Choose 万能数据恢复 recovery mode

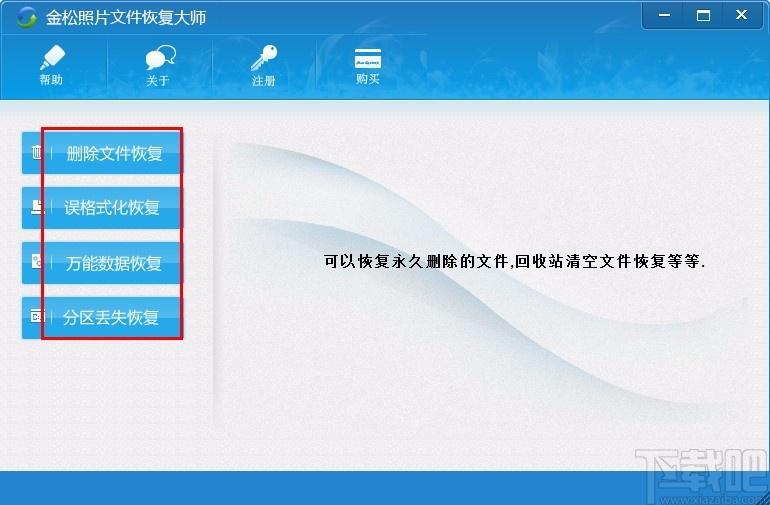(102, 263)
